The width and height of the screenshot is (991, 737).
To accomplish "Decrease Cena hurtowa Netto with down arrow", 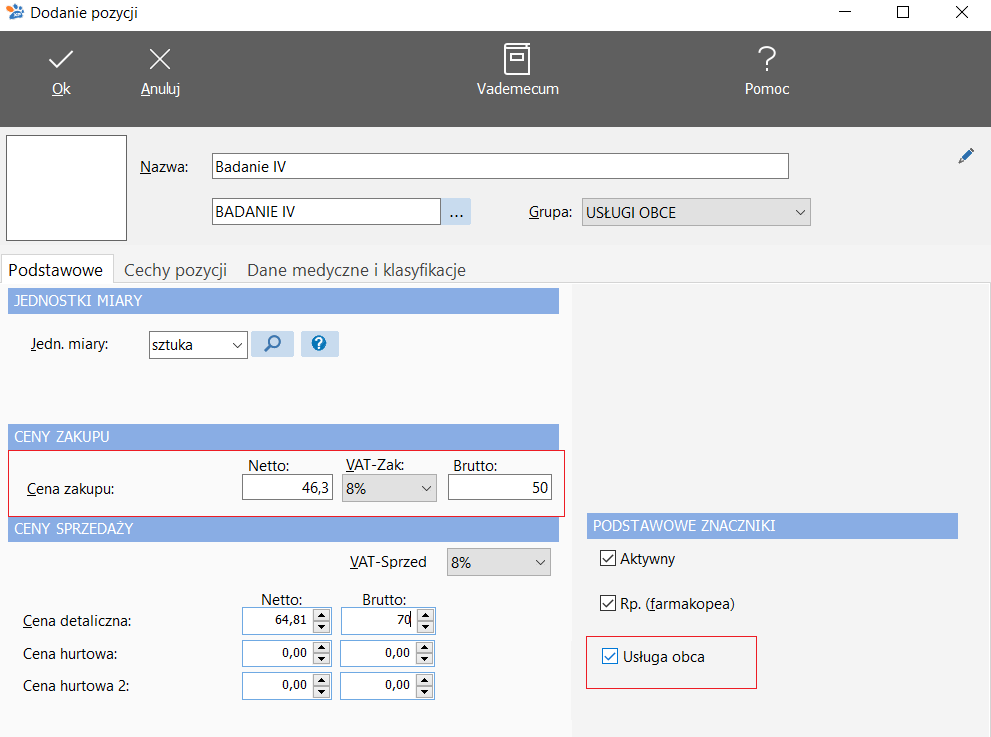I will click(322, 659).
